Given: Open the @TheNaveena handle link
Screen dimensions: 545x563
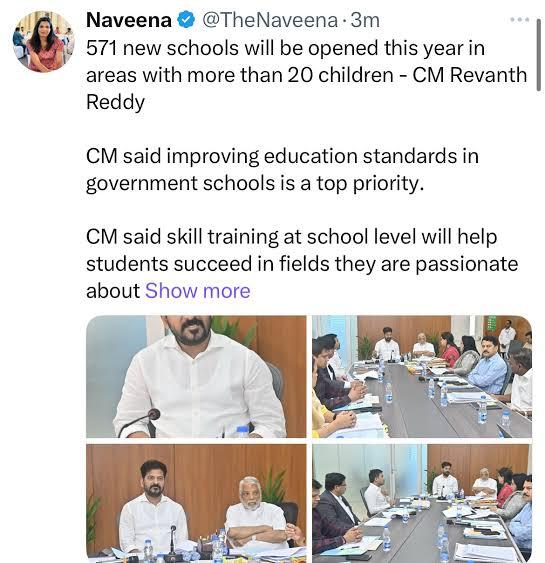Looking at the screenshot, I should tap(270, 20).
